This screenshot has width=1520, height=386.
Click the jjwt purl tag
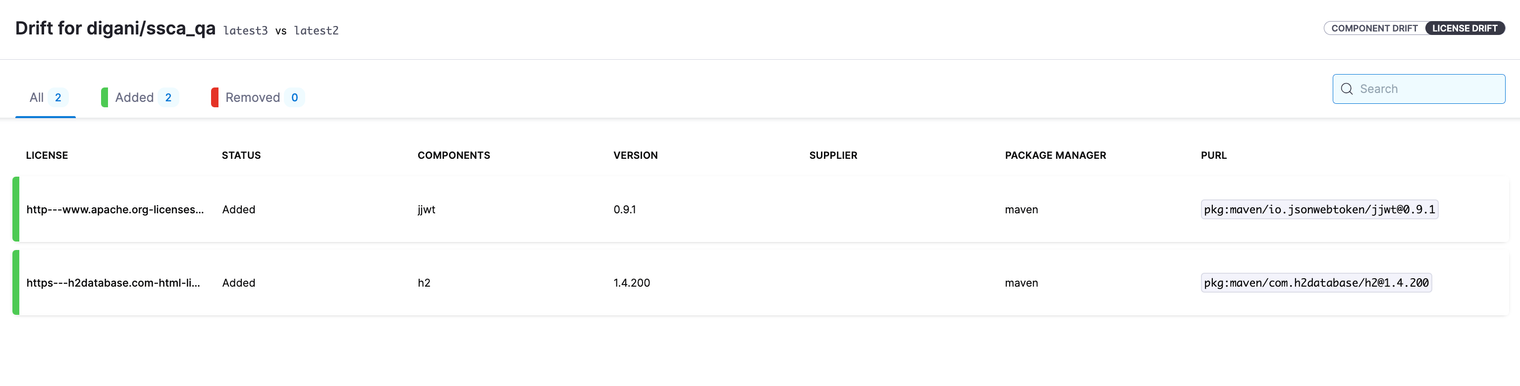(1320, 210)
